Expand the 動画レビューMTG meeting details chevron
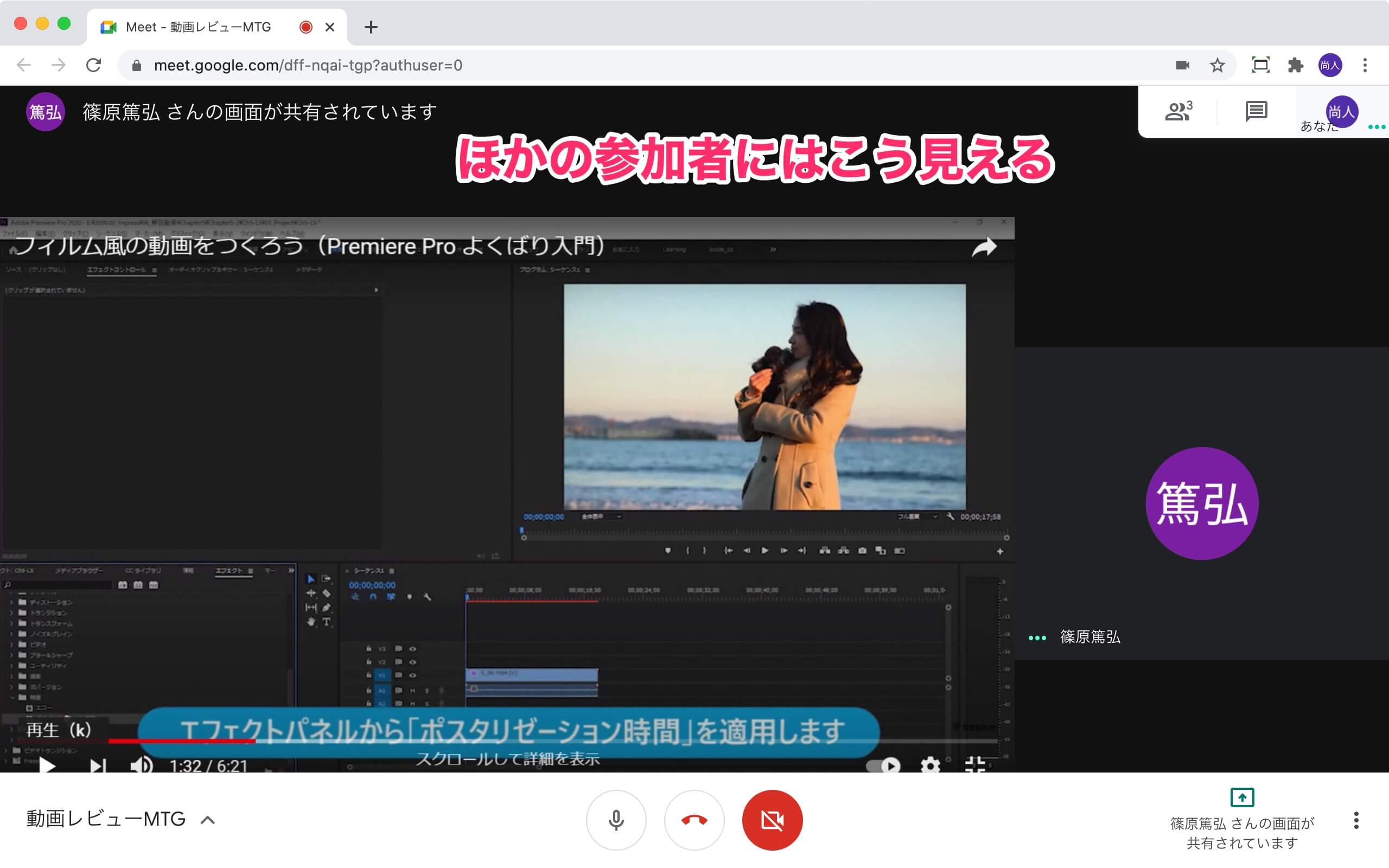The height and width of the screenshot is (868, 1389). 208,820
